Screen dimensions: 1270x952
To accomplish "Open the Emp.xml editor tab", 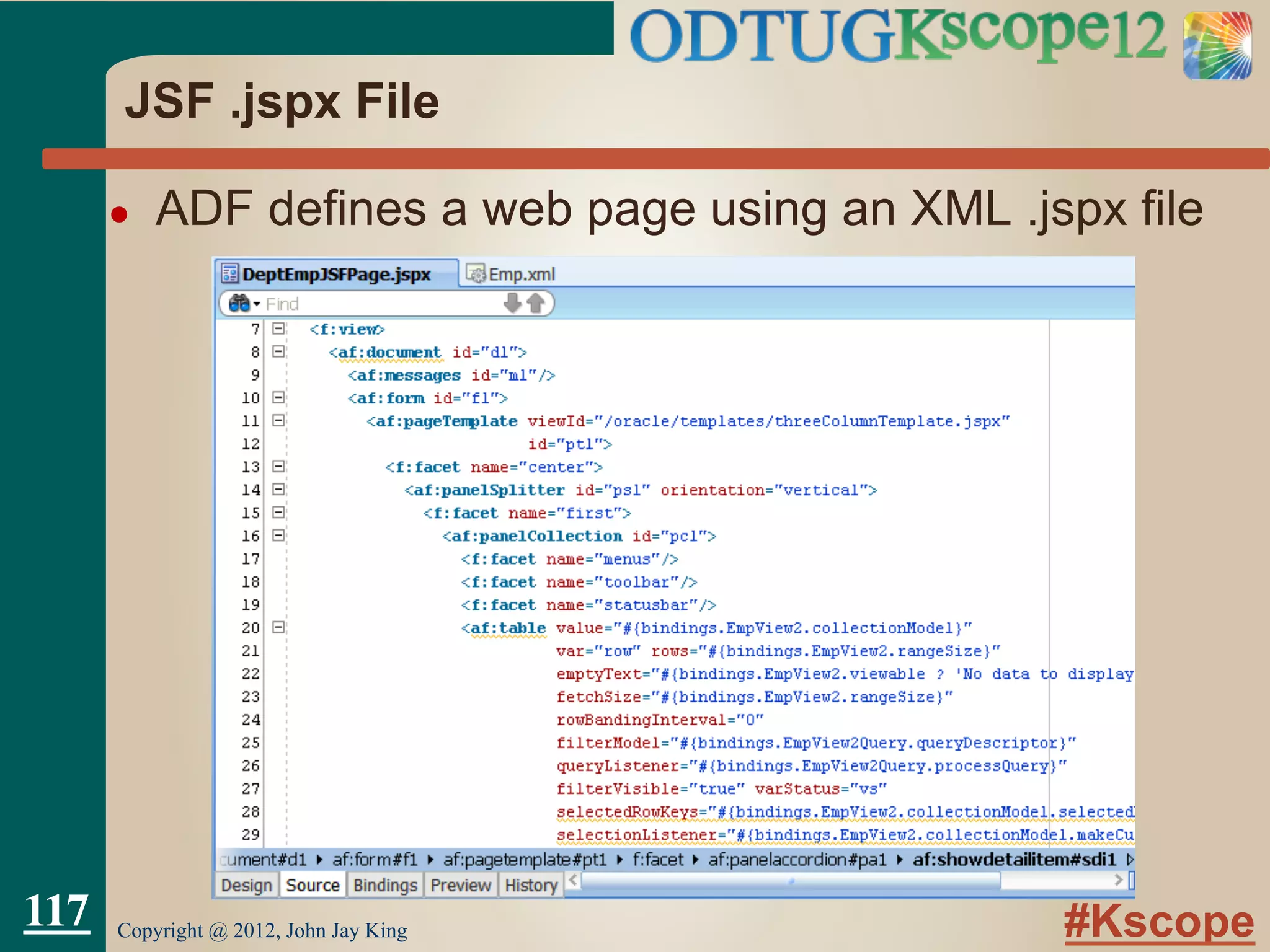I will coord(510,274).
